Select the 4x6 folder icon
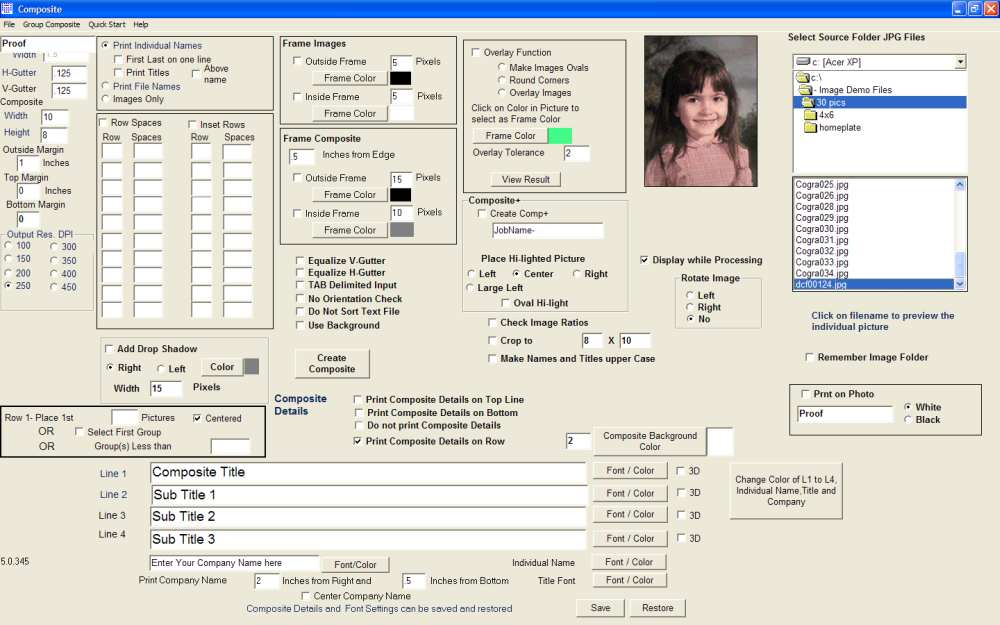Image resolution: width=1000 pixels, height=625 pixels. click(809, 115)
